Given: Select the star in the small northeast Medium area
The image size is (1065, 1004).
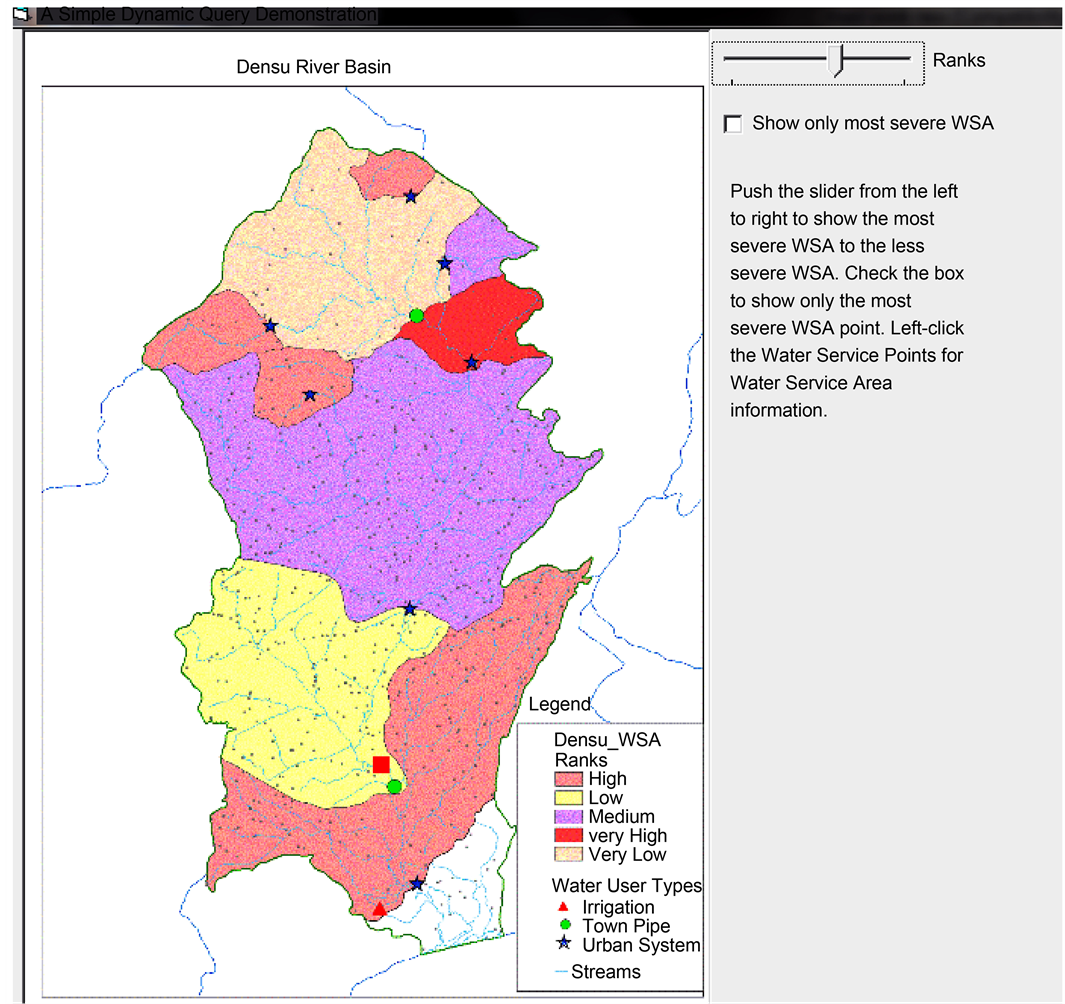Looking at the screenshot, I should [445, 263].
